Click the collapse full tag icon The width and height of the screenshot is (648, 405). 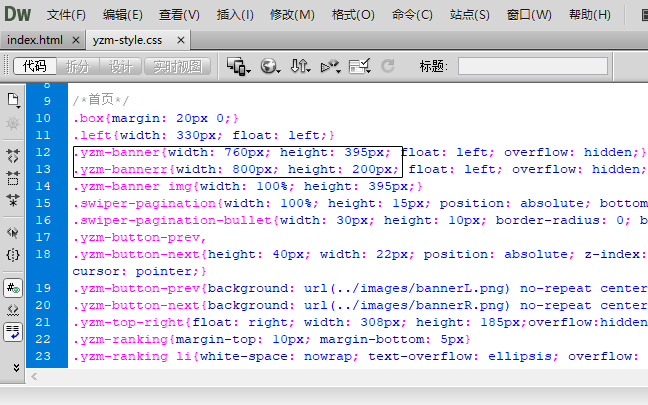coord(14,156)
